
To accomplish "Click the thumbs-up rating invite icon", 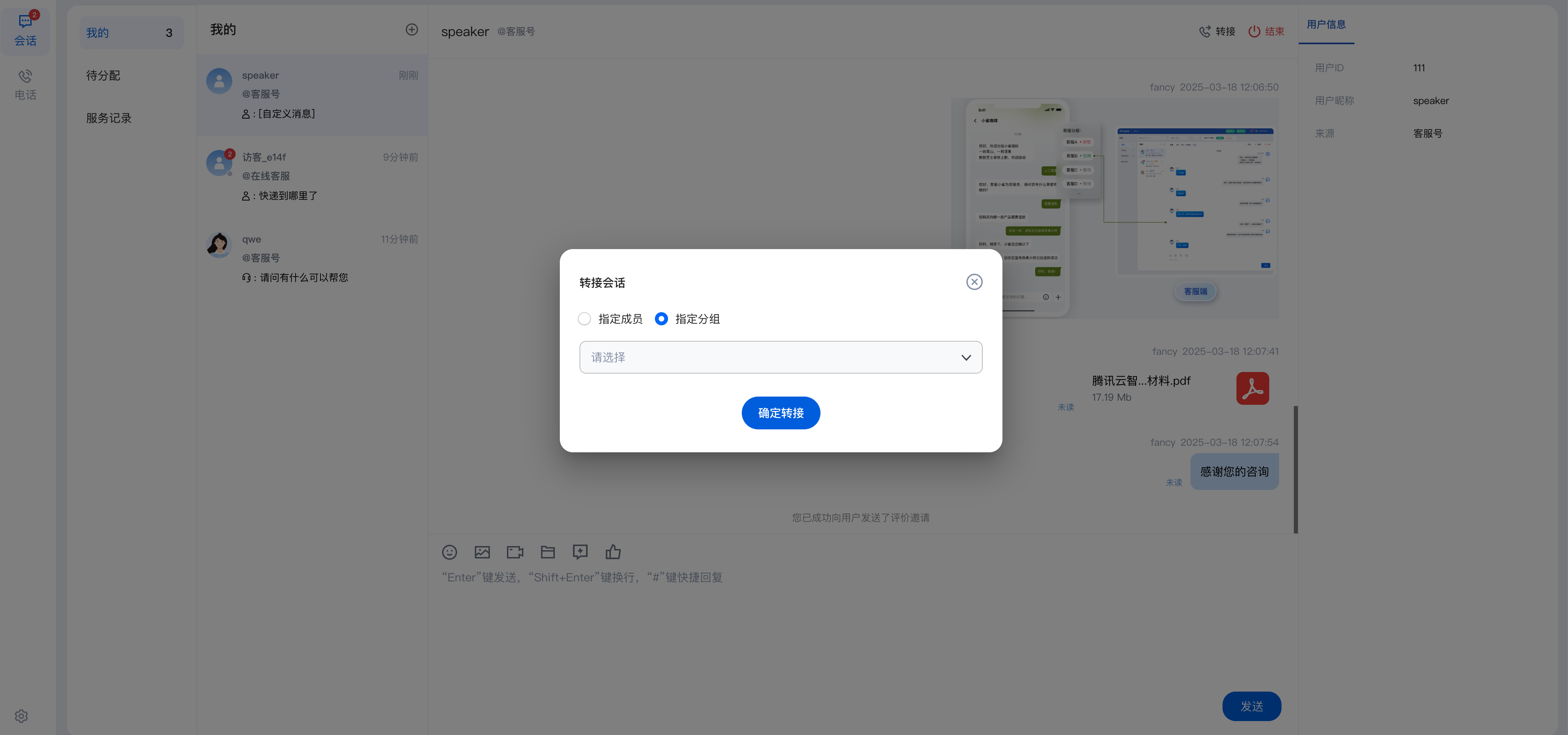I will (x=613, y=552).
